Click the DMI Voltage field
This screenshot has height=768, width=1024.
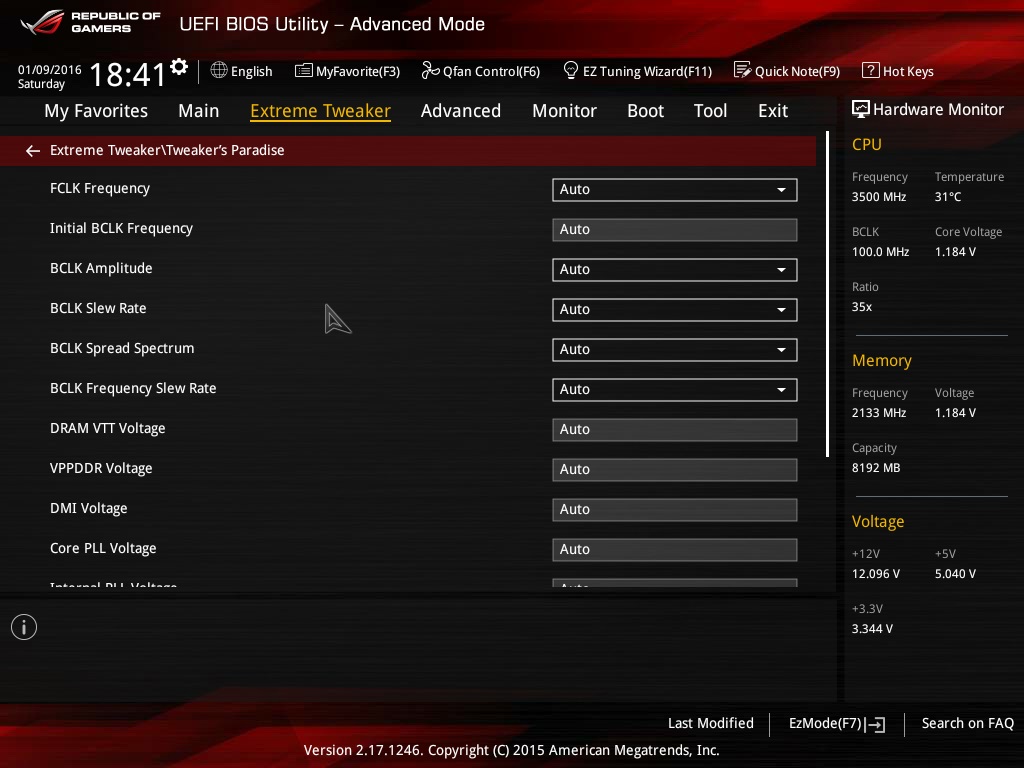(675, 509)
